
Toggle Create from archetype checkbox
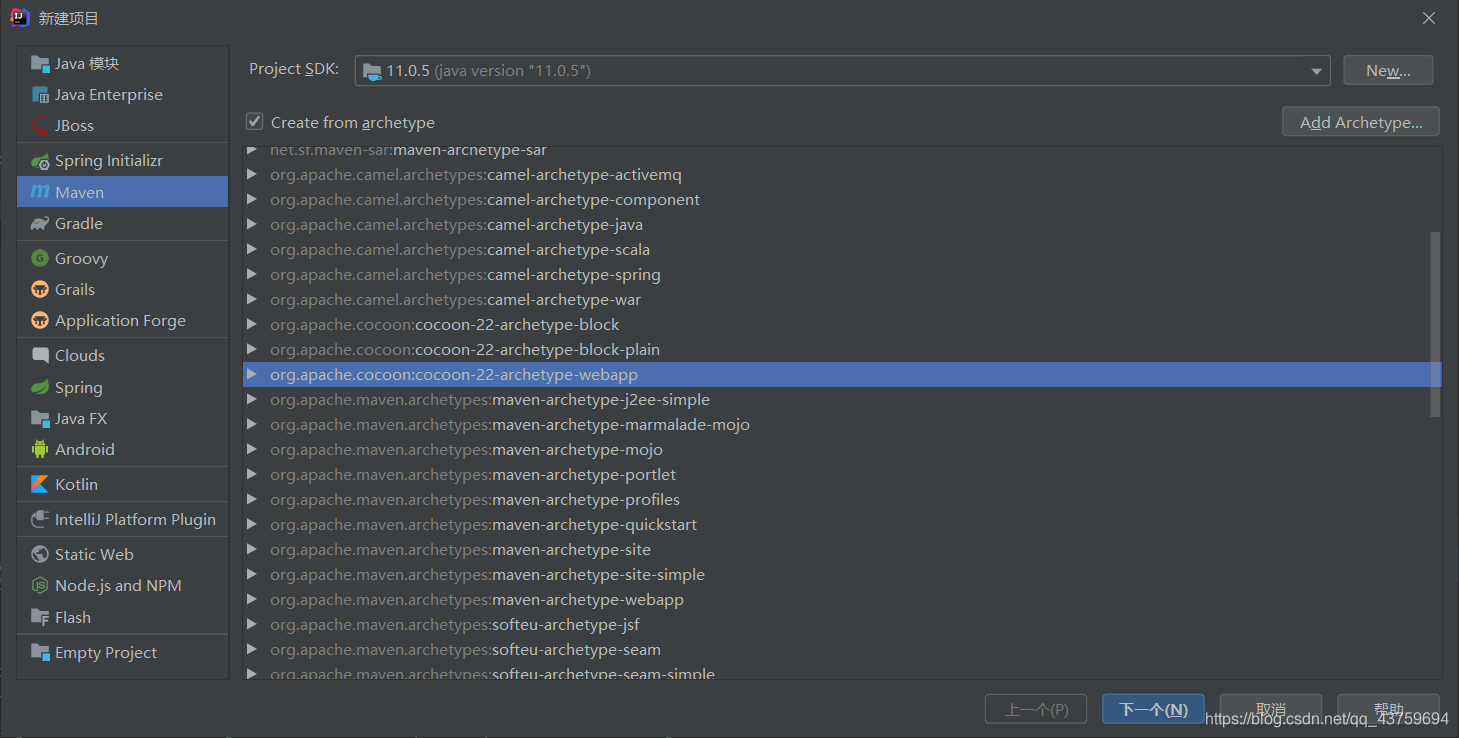(255, 122)
